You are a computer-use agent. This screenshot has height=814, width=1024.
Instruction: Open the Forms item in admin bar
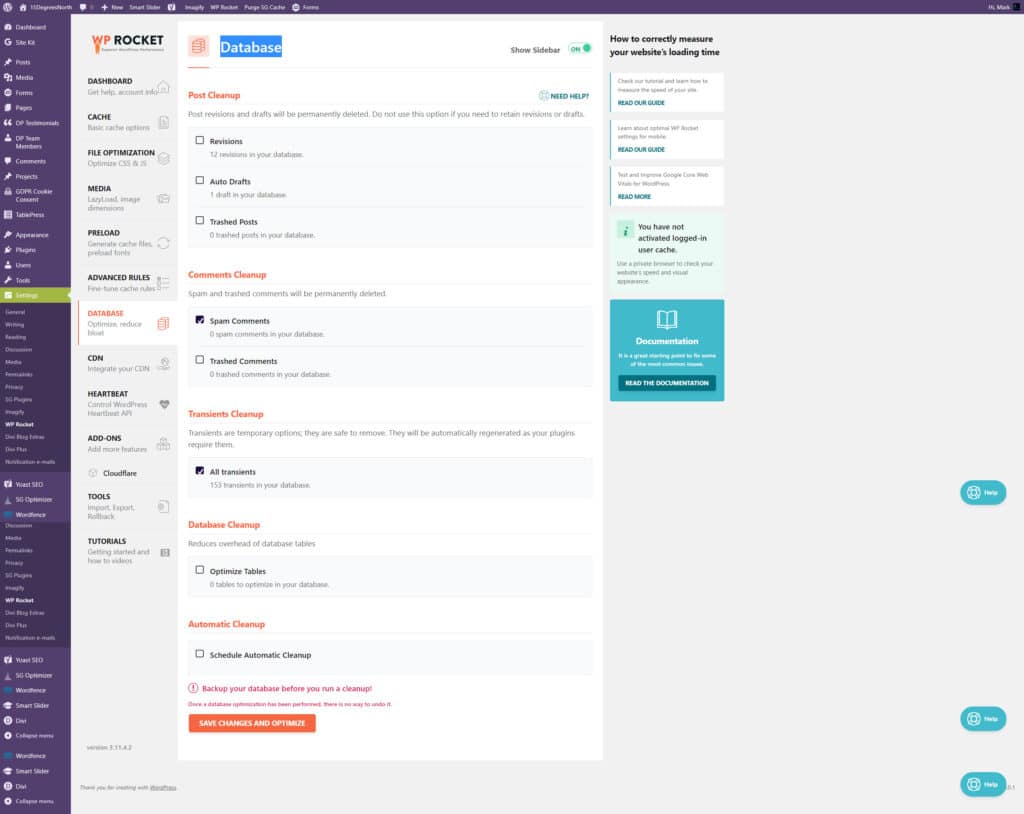(306, 7)
